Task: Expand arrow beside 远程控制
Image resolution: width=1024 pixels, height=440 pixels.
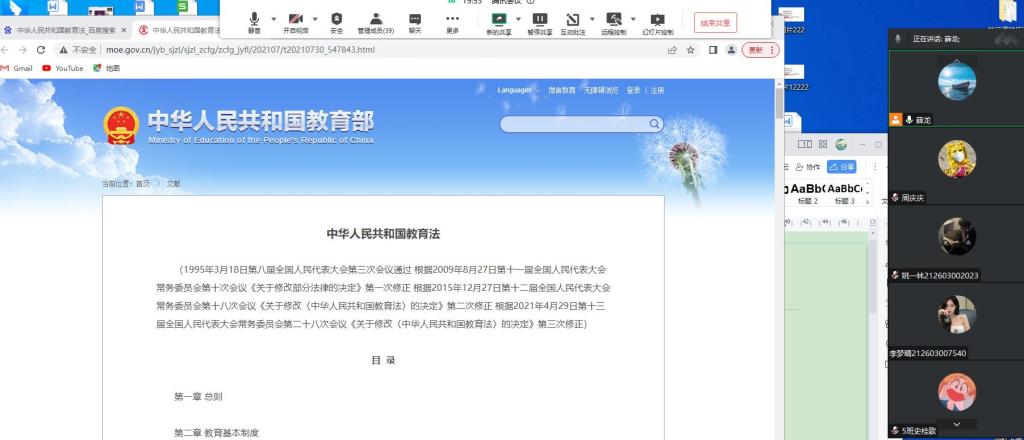Action: (x=633, y=19)
